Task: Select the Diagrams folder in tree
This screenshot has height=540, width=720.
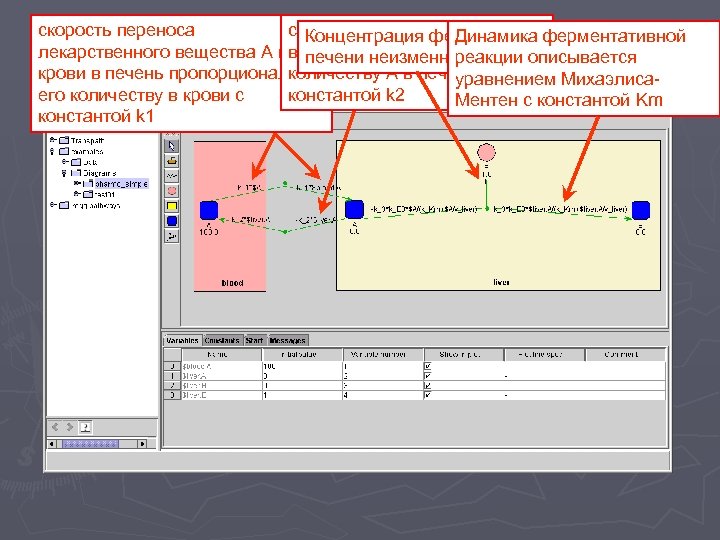Action: (99, 173)
